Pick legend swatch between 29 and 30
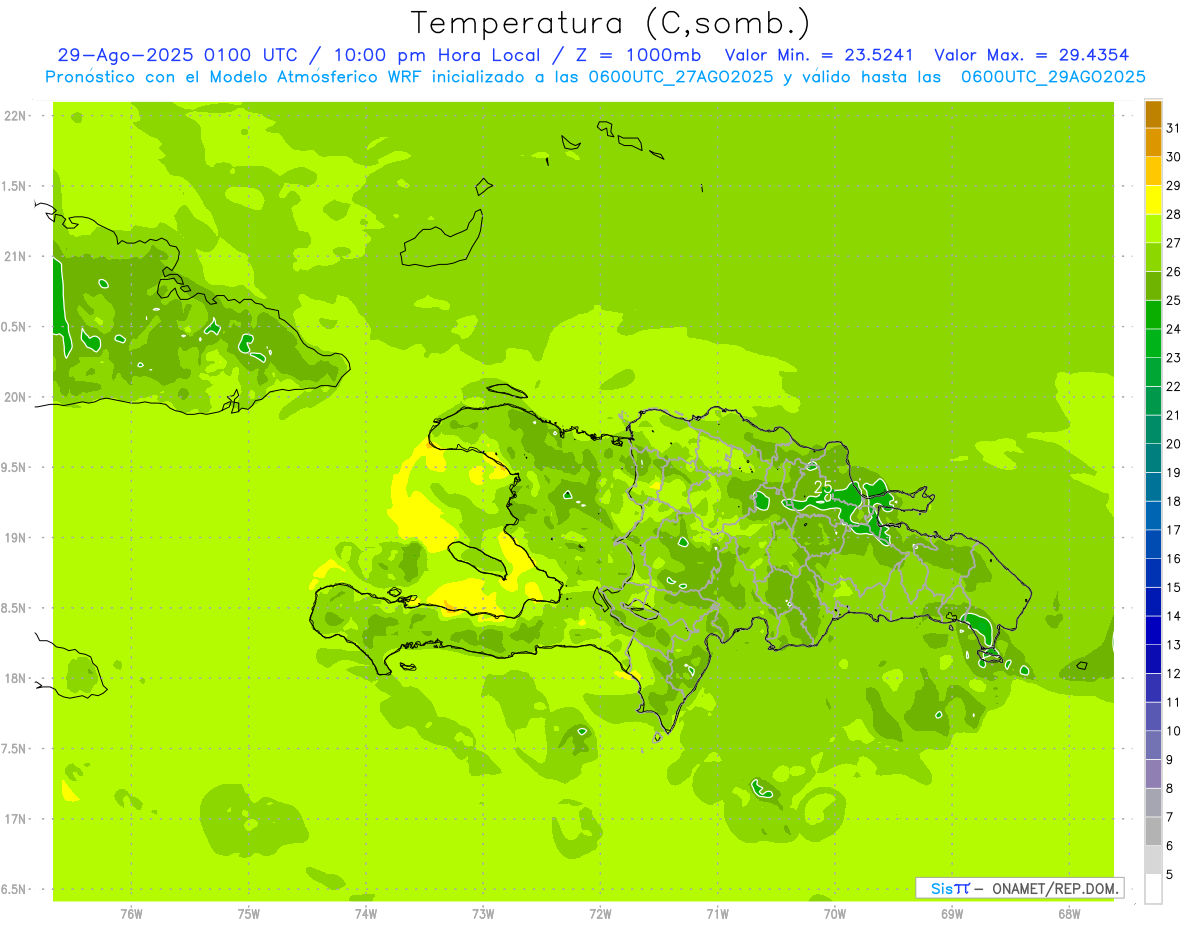1200x927 pixels. [1153, 171]
